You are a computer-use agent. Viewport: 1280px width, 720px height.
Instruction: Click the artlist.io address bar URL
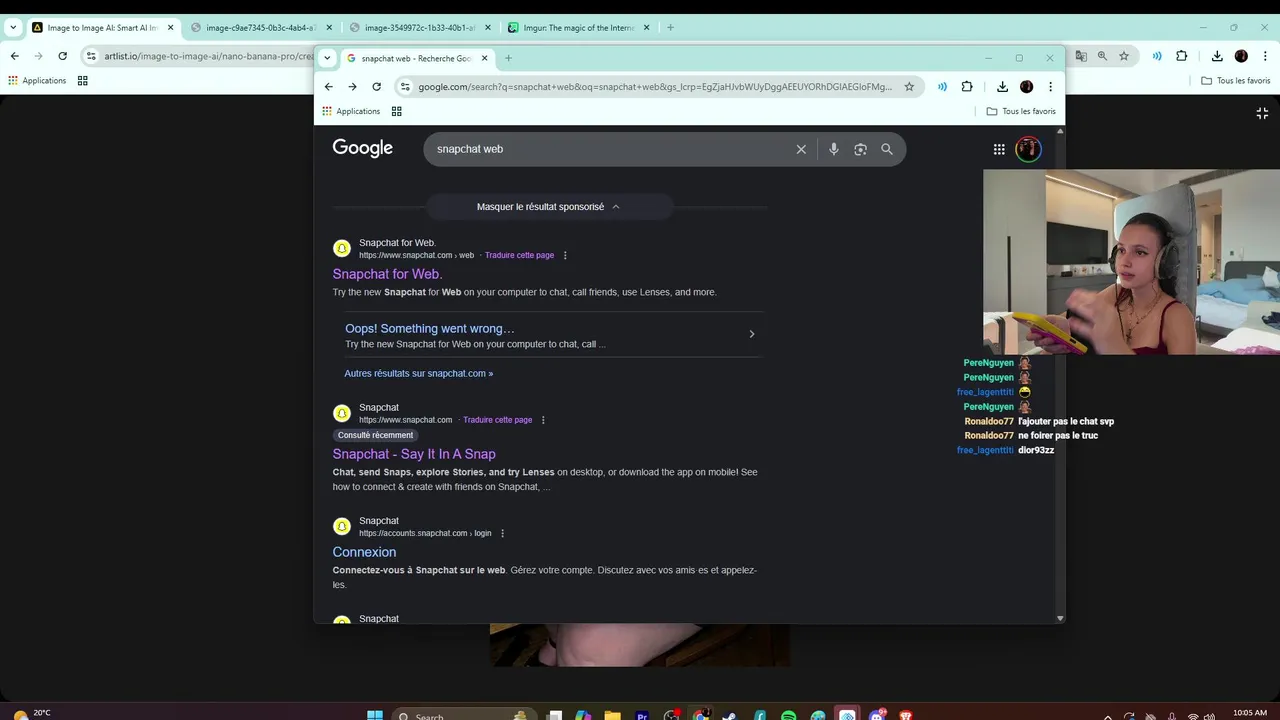click(209, 56)
